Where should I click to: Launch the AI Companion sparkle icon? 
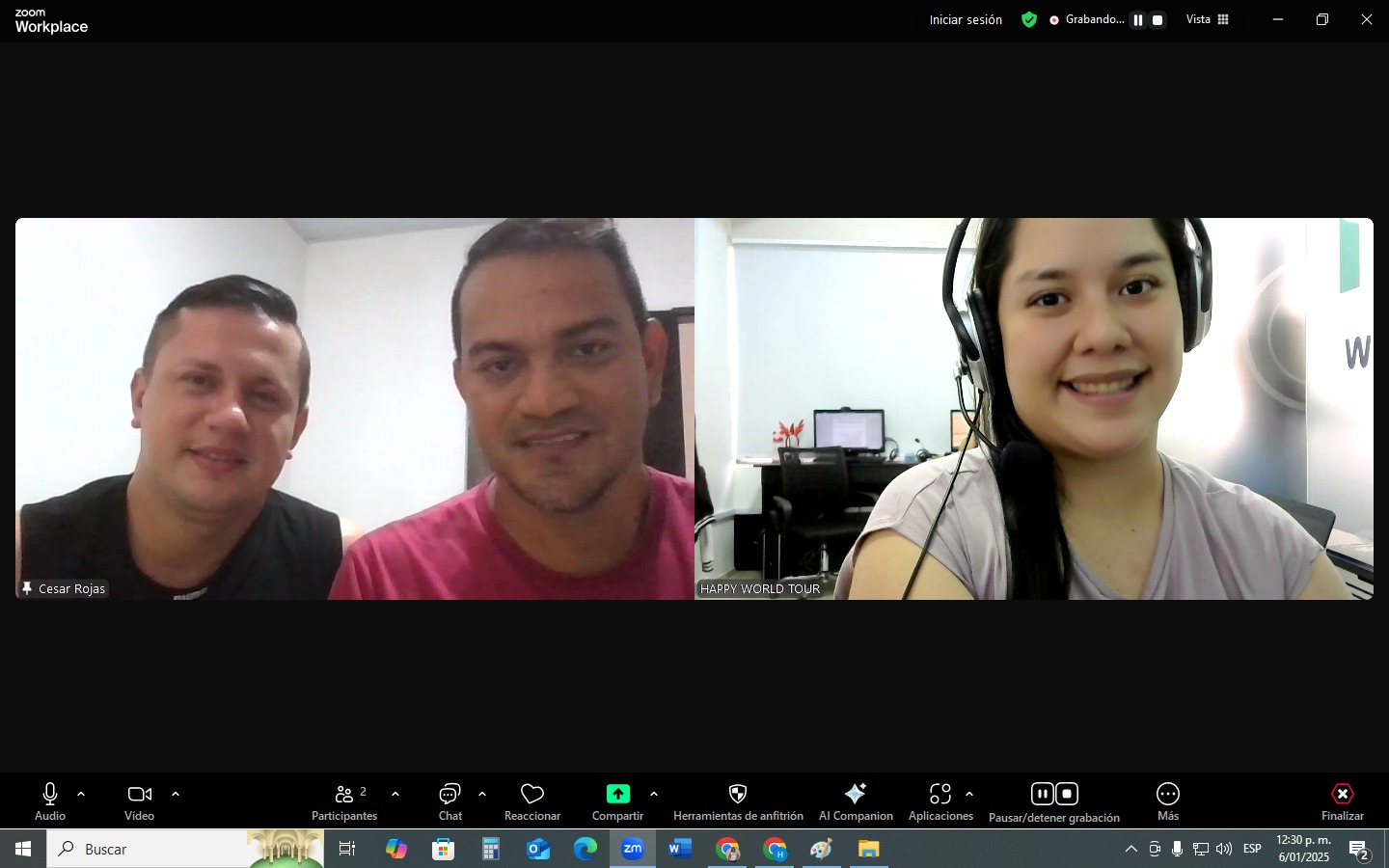(x=856, y=794)
